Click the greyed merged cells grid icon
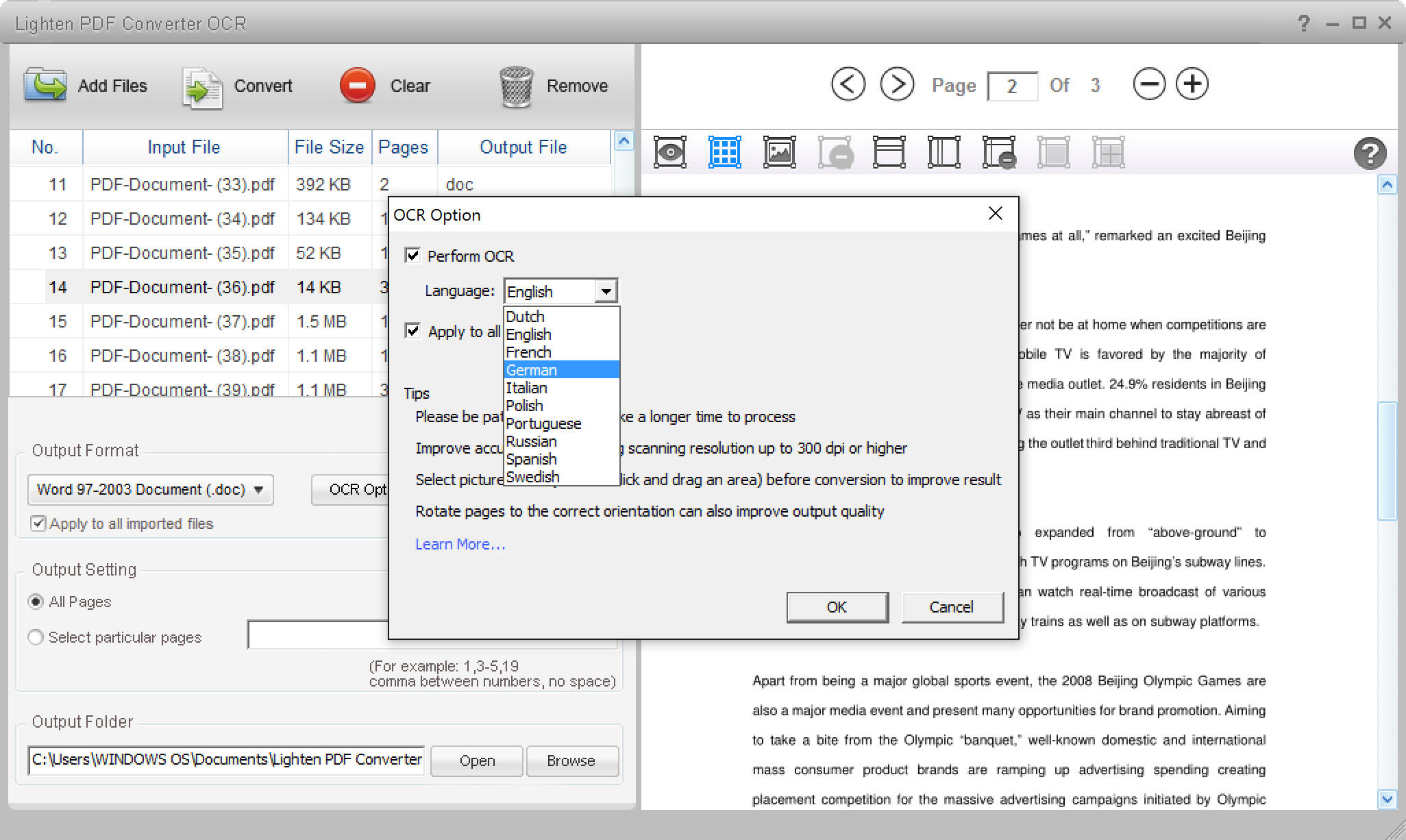1406x840 pixels. (x=1108, y=152)
